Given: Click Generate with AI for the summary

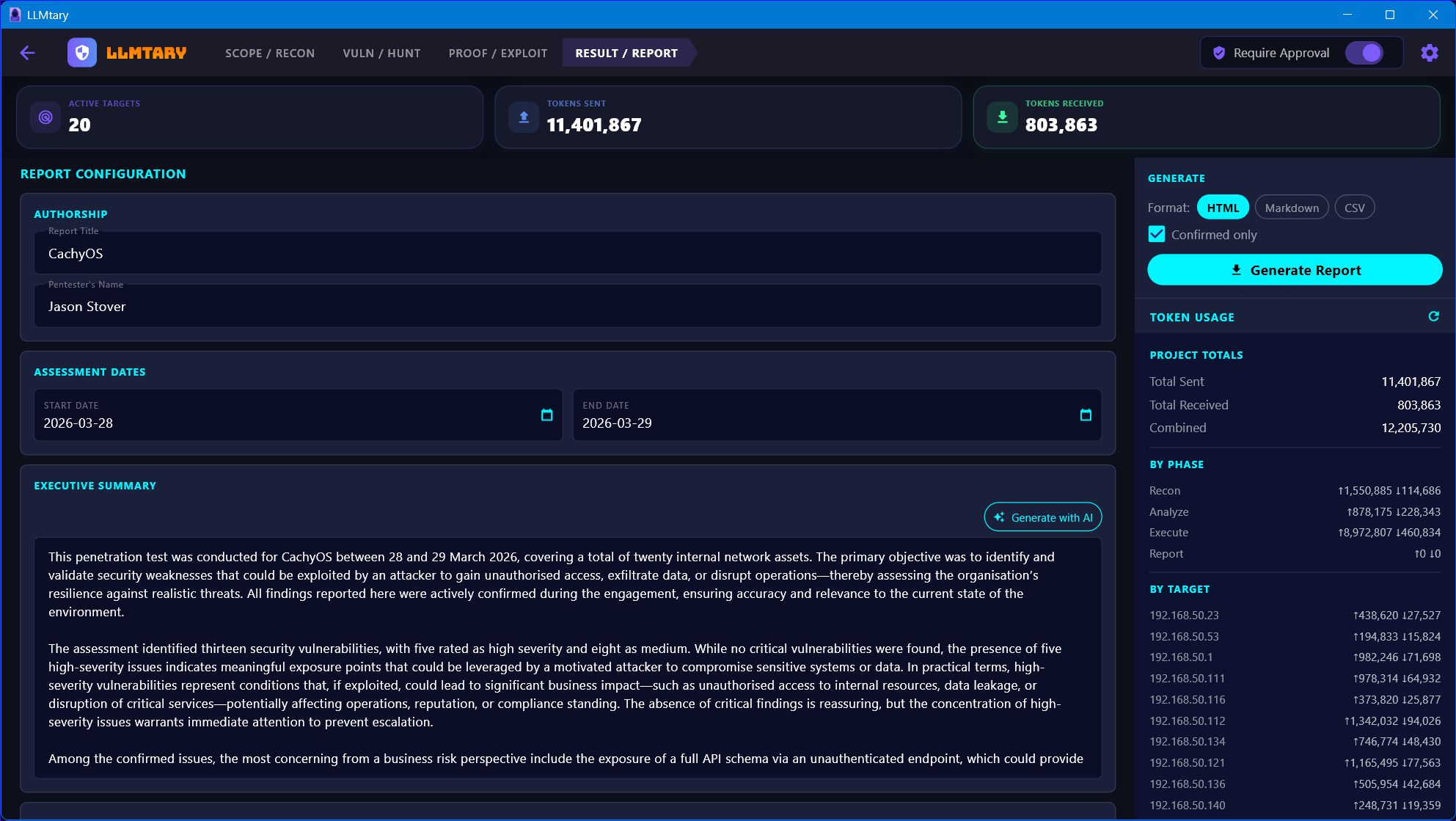Looking at the screenshot, I should 1042,517.
